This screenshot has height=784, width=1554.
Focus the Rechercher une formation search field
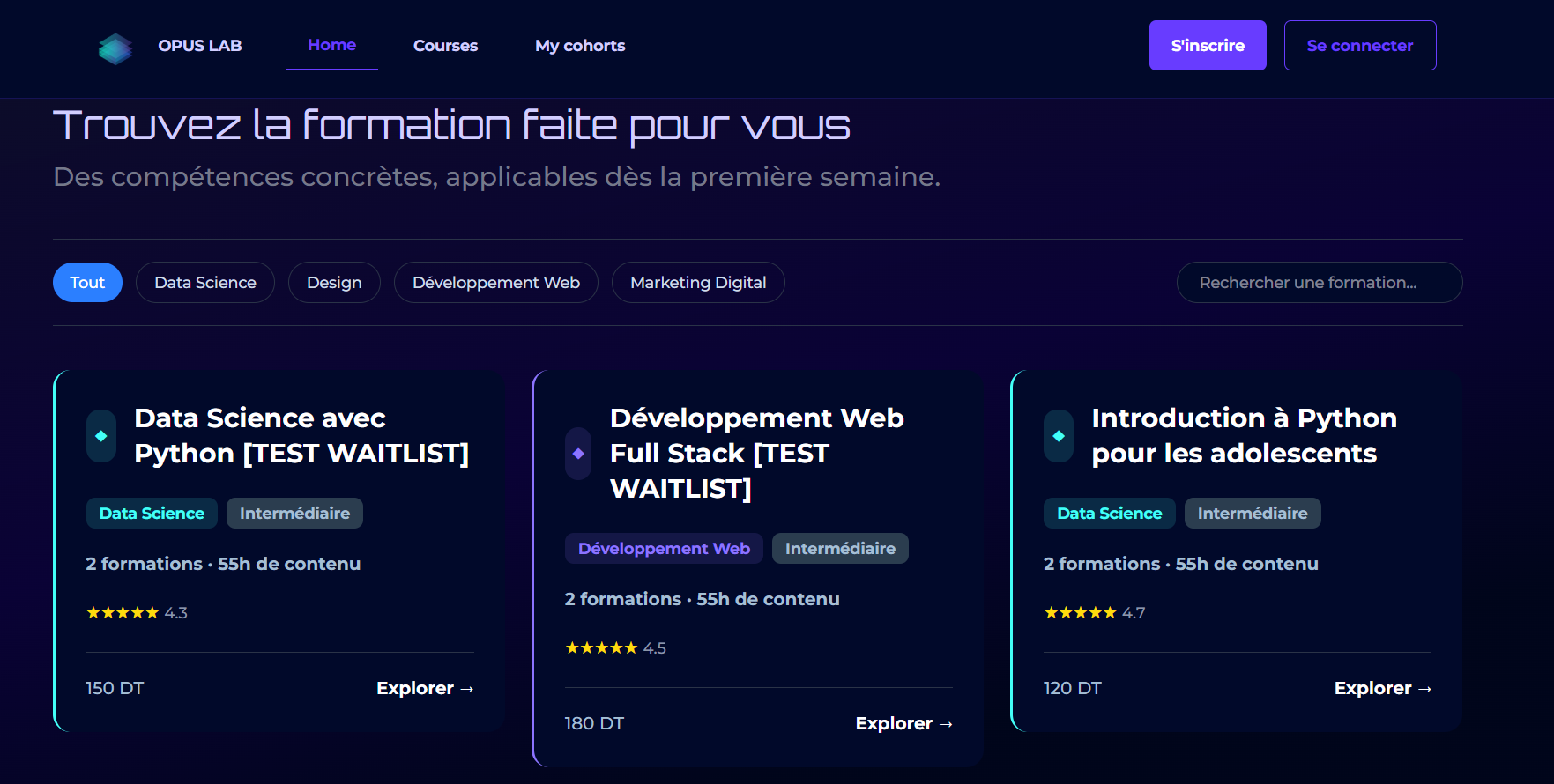point(1320,282)
